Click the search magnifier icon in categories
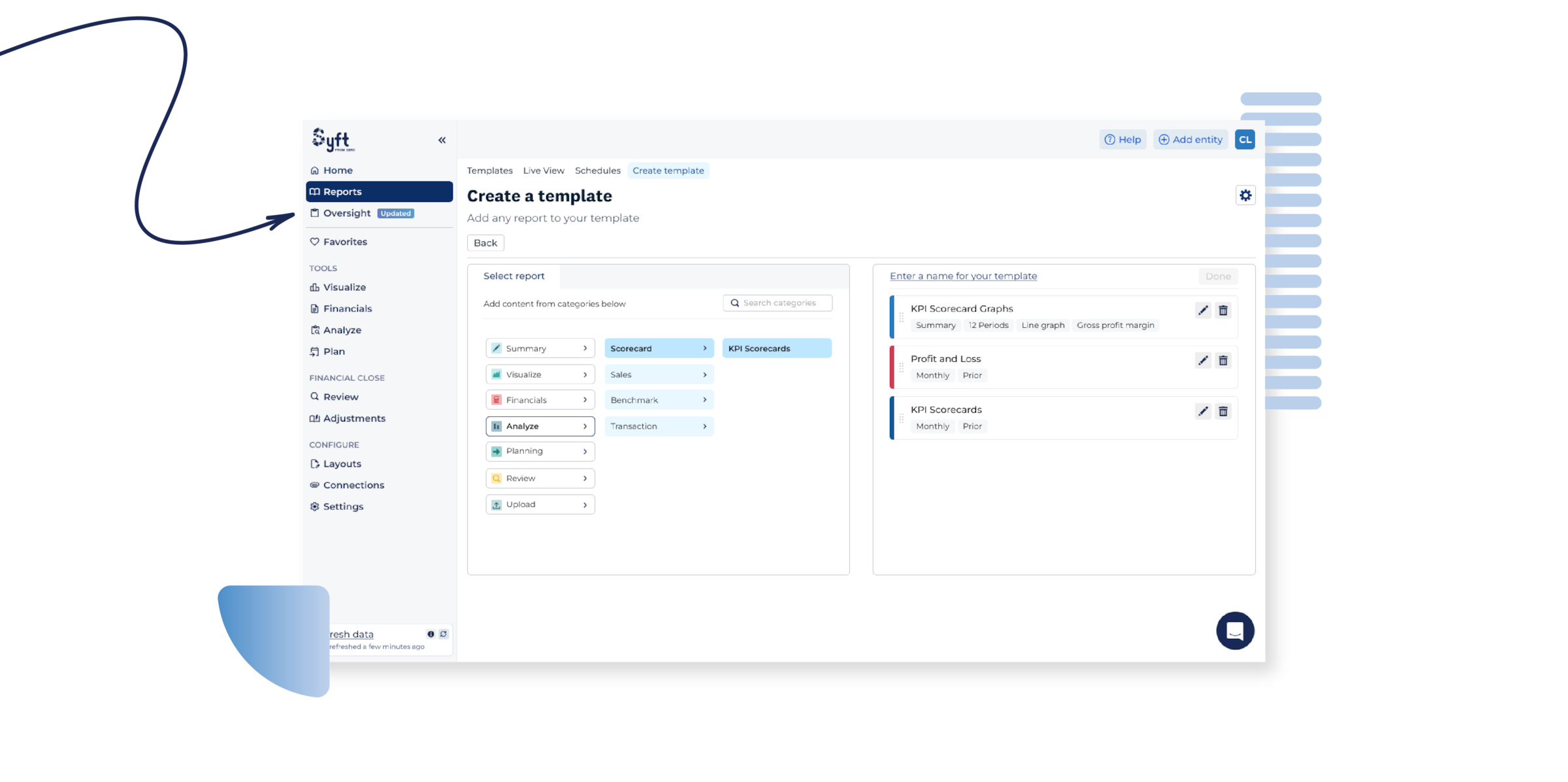1568x782 pixels. 735,303
